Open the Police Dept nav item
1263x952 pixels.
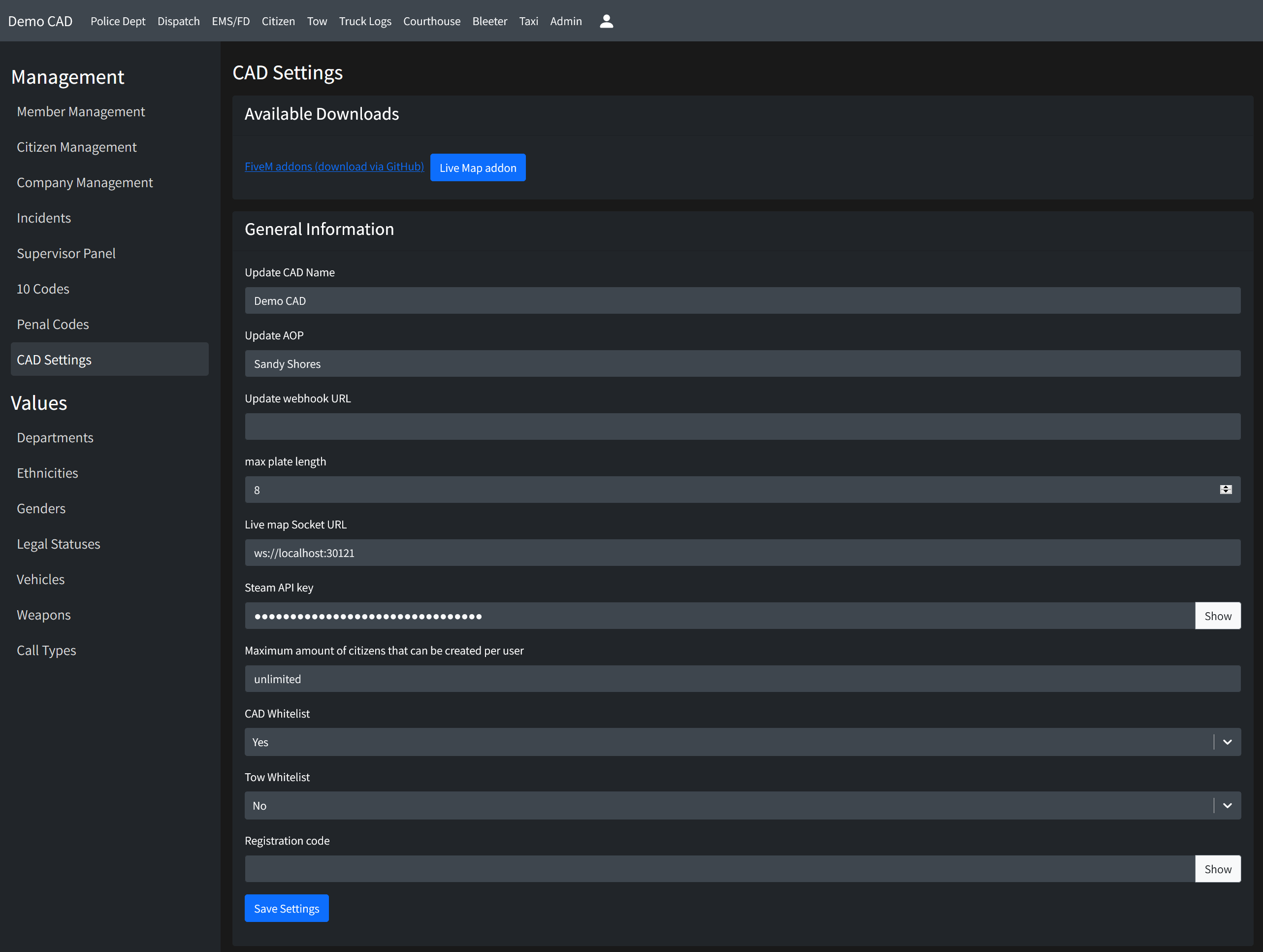pyautogui.click(x=118, y=21)
